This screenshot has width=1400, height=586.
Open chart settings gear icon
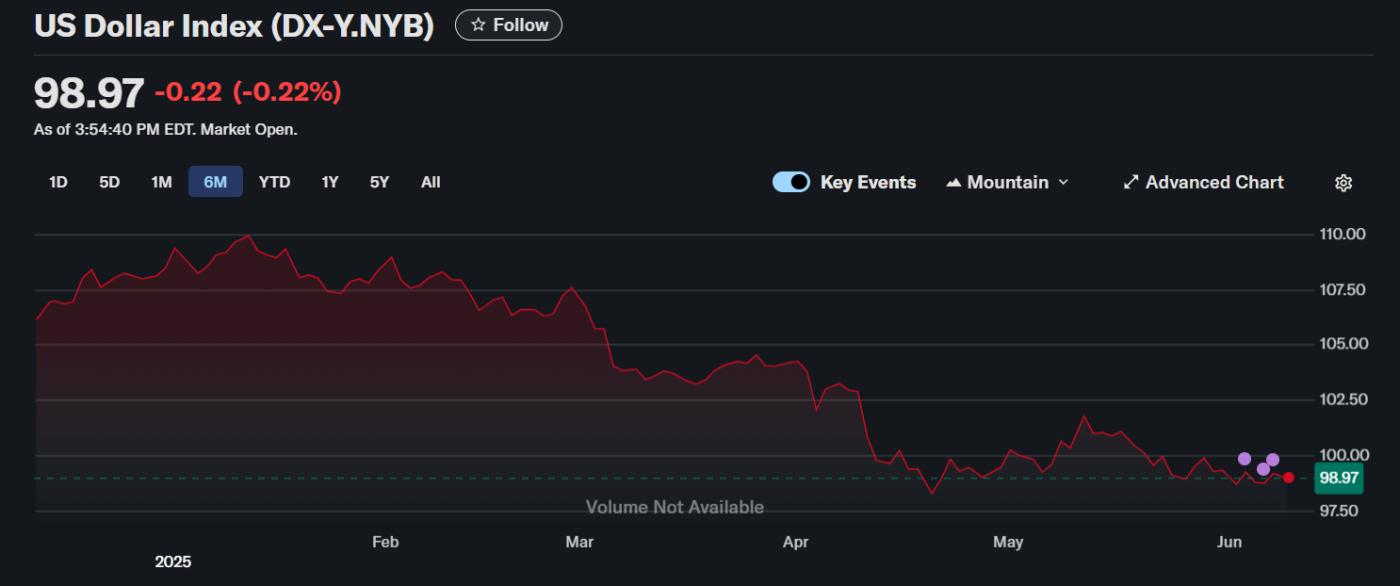coord(1343,183)
